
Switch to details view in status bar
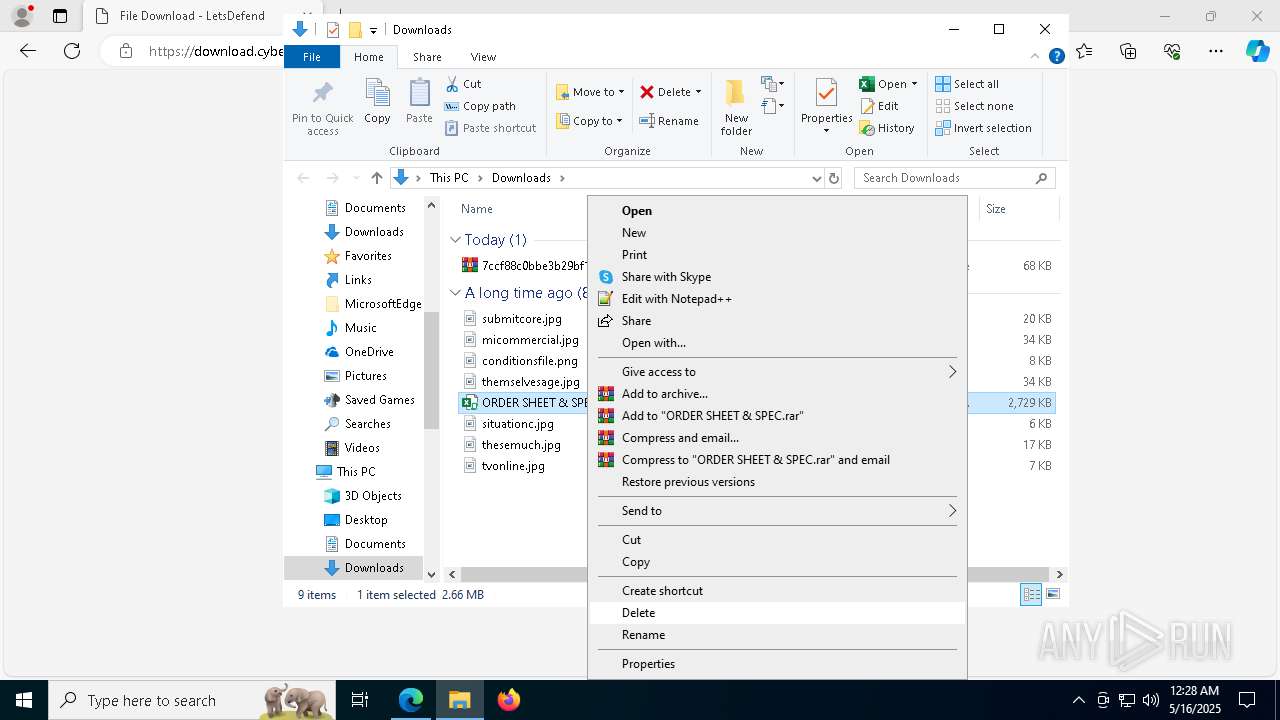(x=1031, y=594)
